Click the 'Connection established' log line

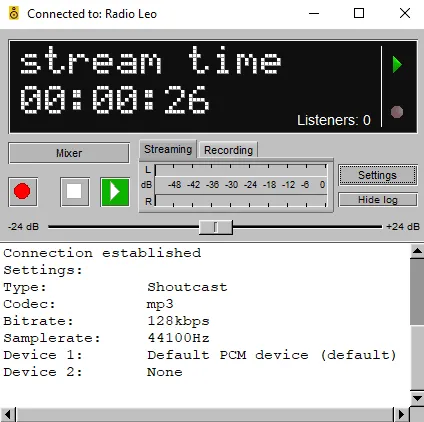(102, 253)
